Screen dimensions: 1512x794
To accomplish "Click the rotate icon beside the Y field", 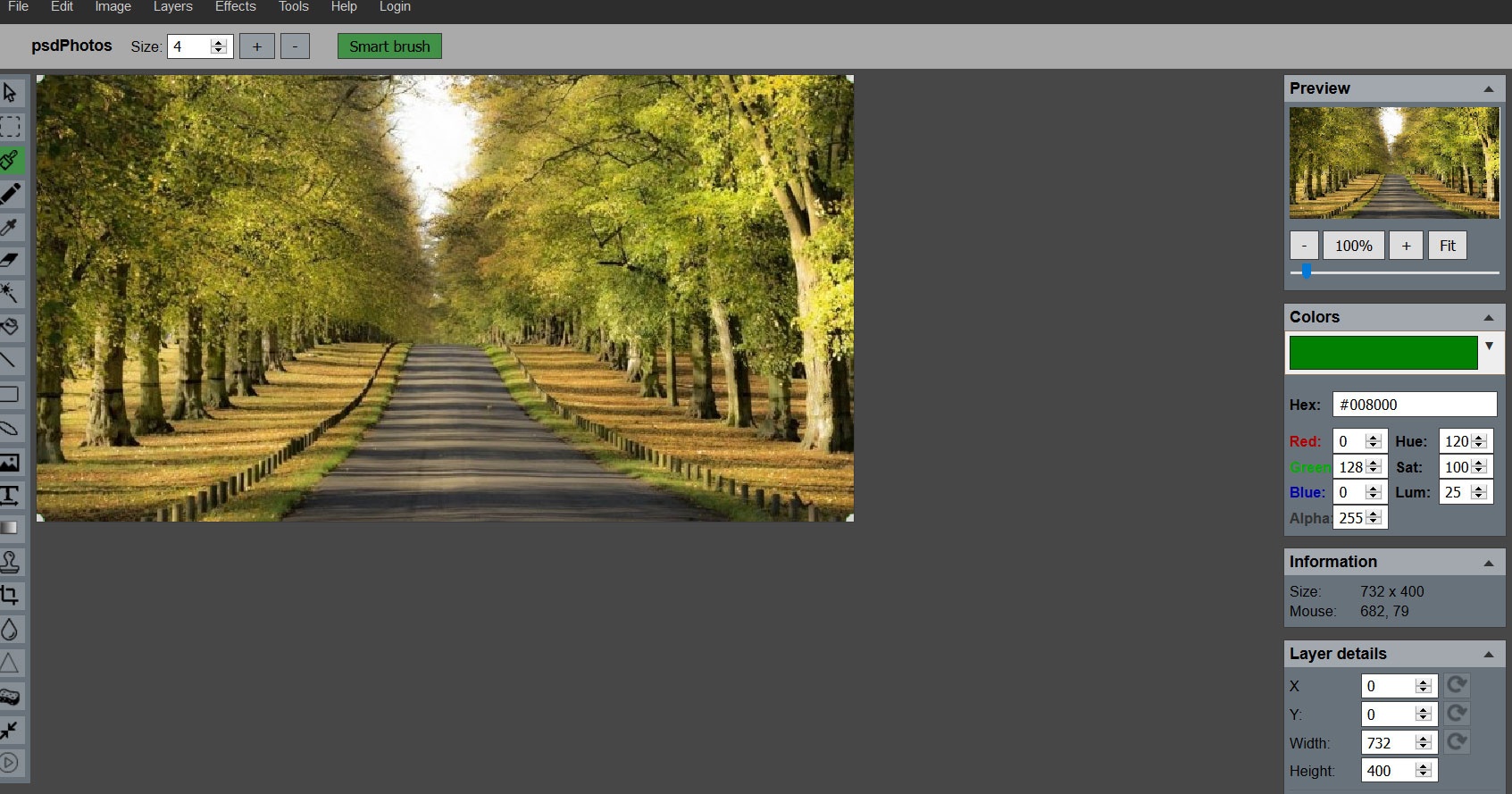I will pyautogui.click(x=1457, y=714).
